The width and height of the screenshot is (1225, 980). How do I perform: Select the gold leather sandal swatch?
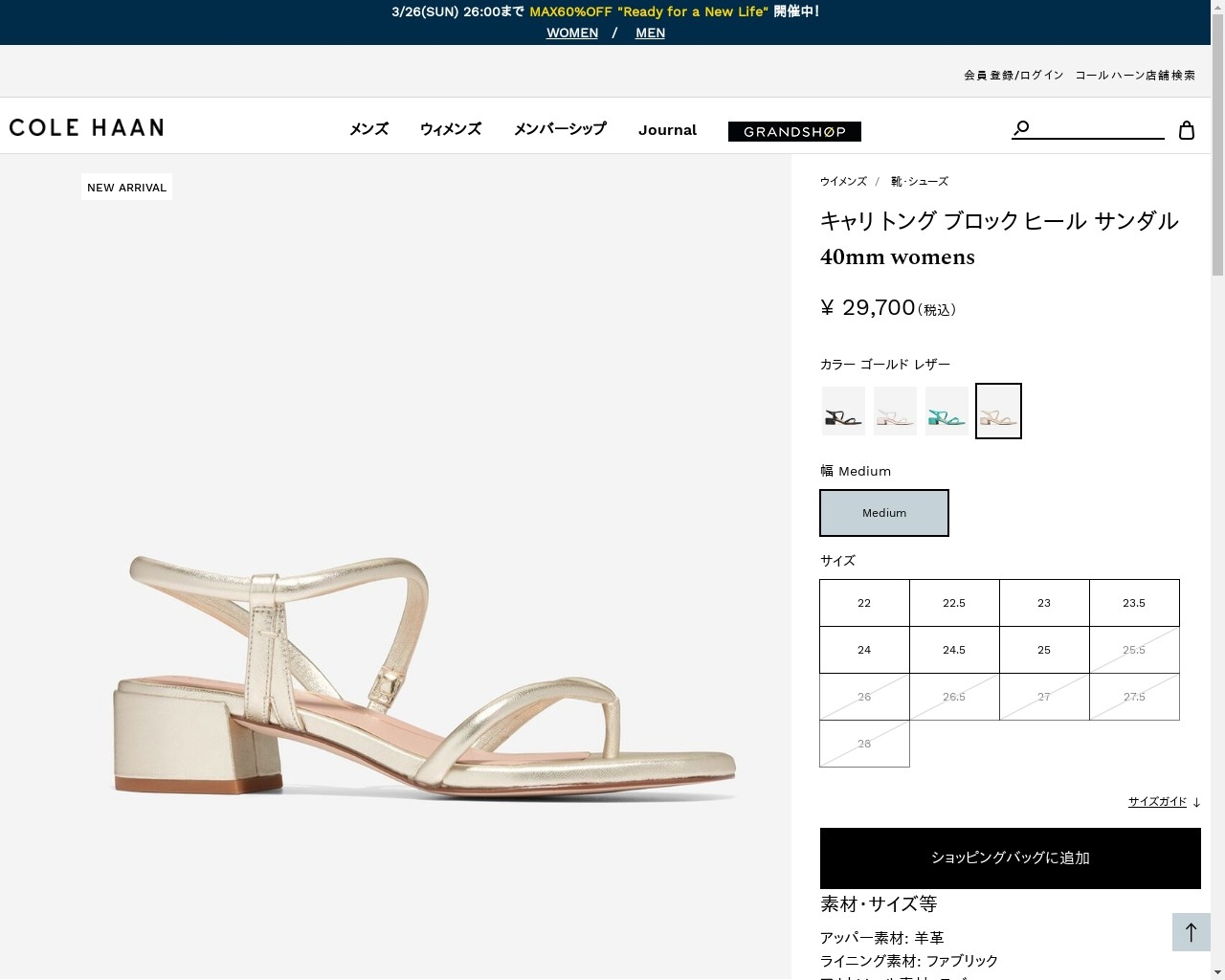[998, 412]
